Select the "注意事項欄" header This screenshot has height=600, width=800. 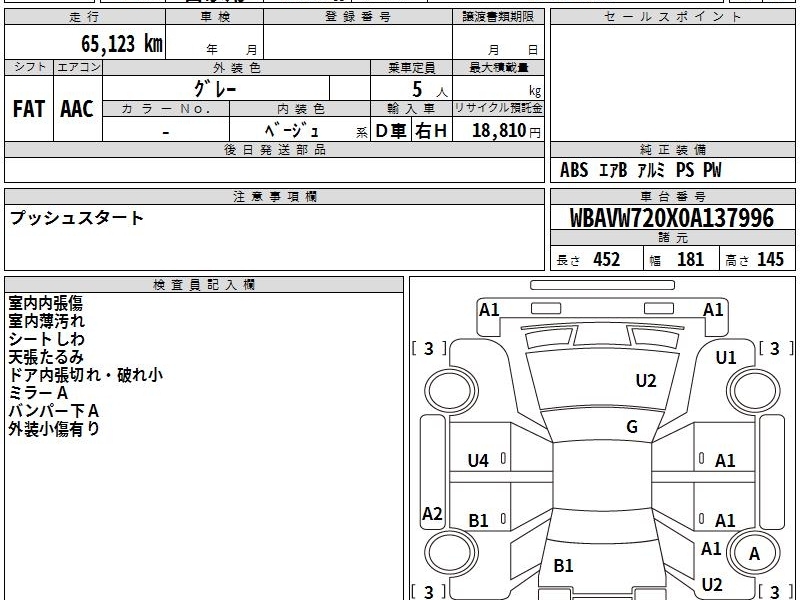(274, 196)
